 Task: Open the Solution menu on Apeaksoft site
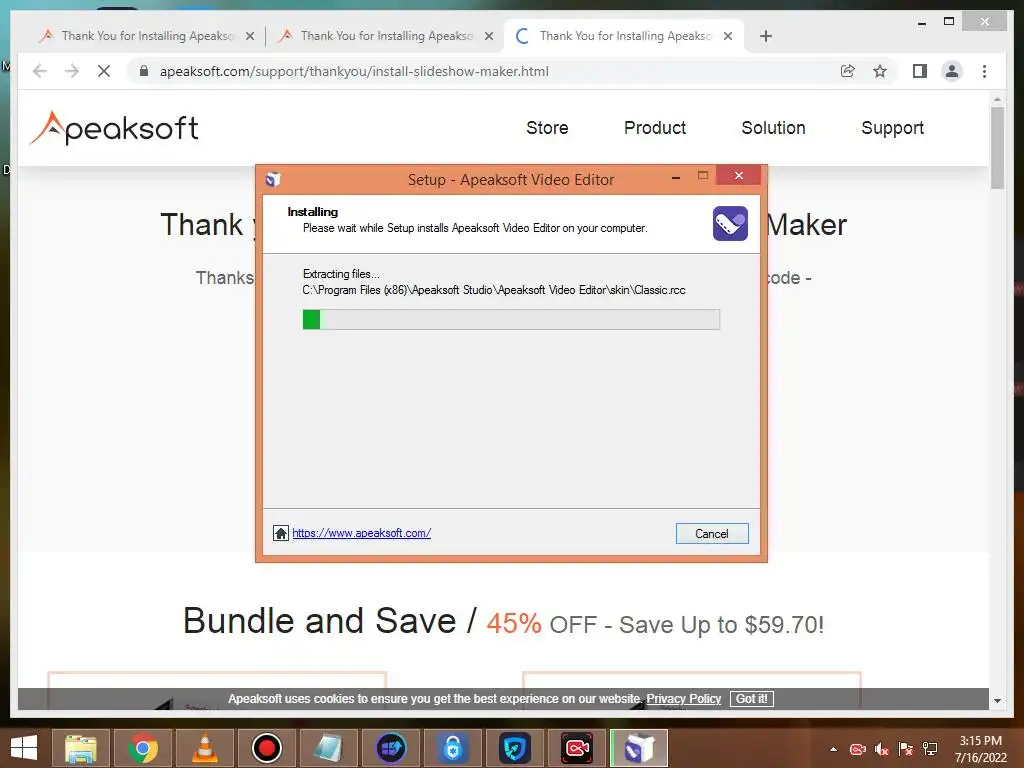tap(773, 128)
